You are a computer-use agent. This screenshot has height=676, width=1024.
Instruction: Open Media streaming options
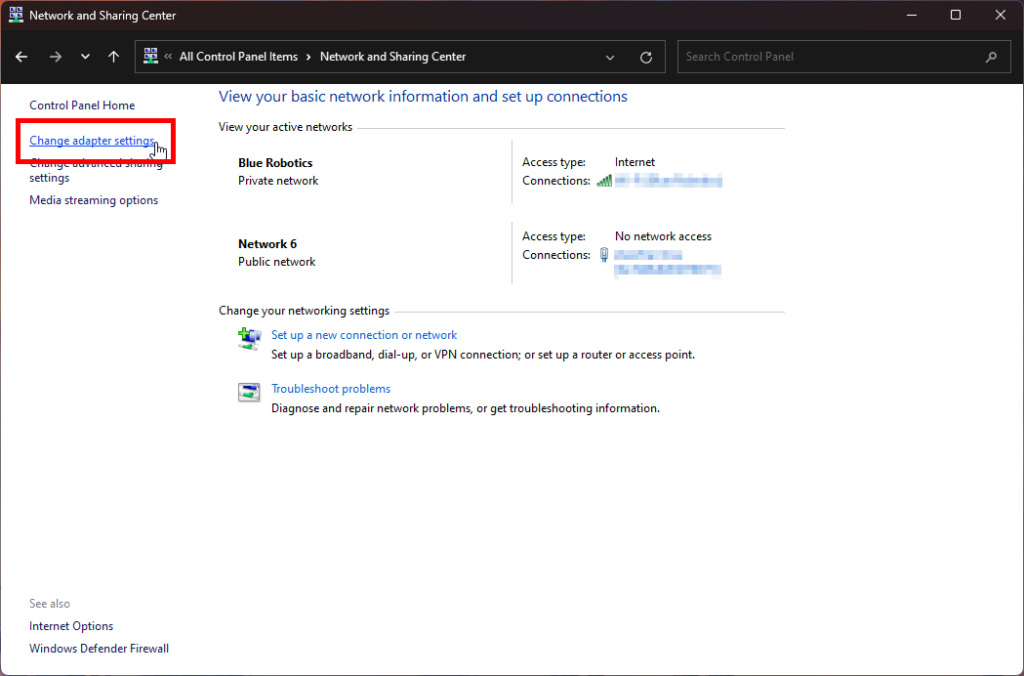tap(93, 199)
